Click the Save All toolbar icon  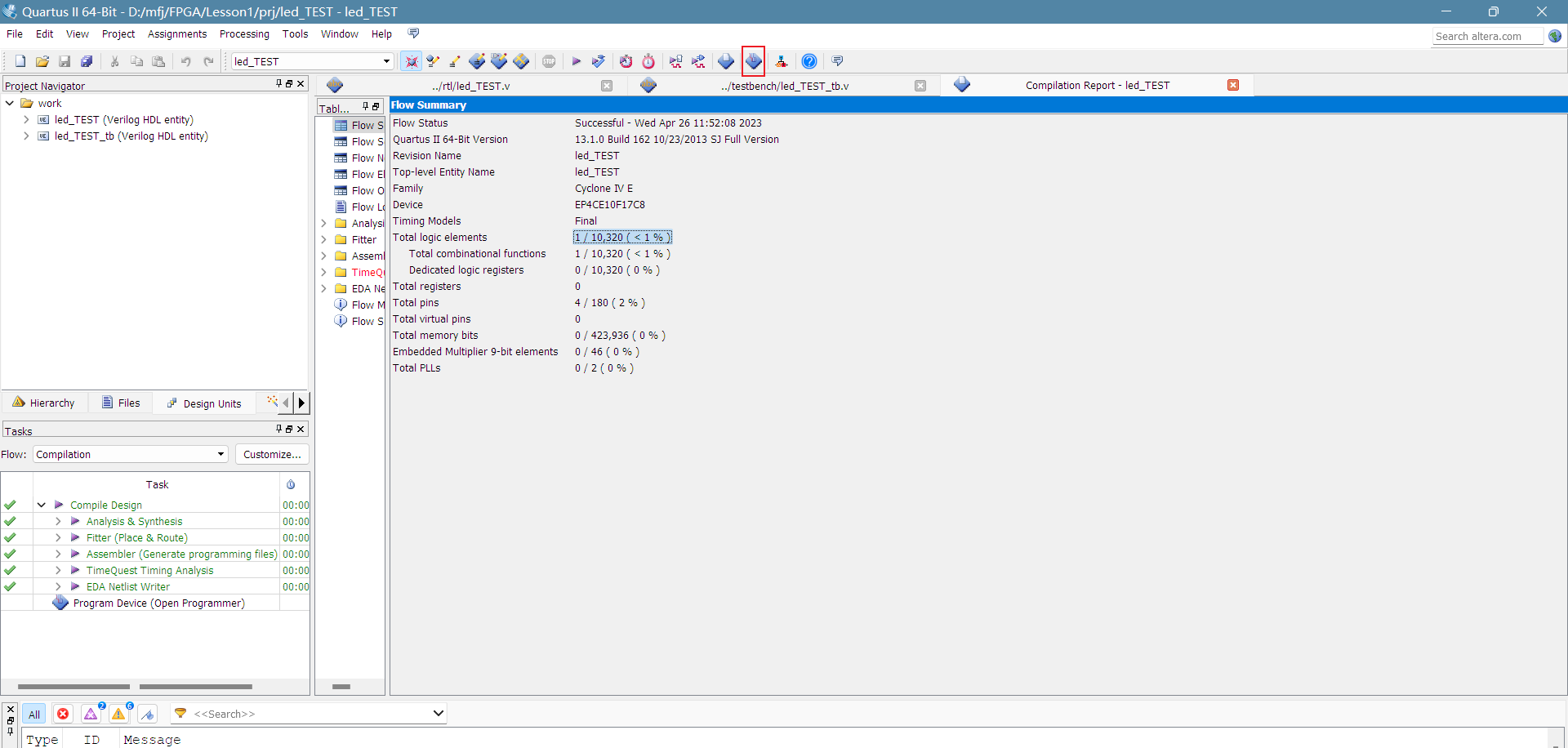tap(87, 61)
